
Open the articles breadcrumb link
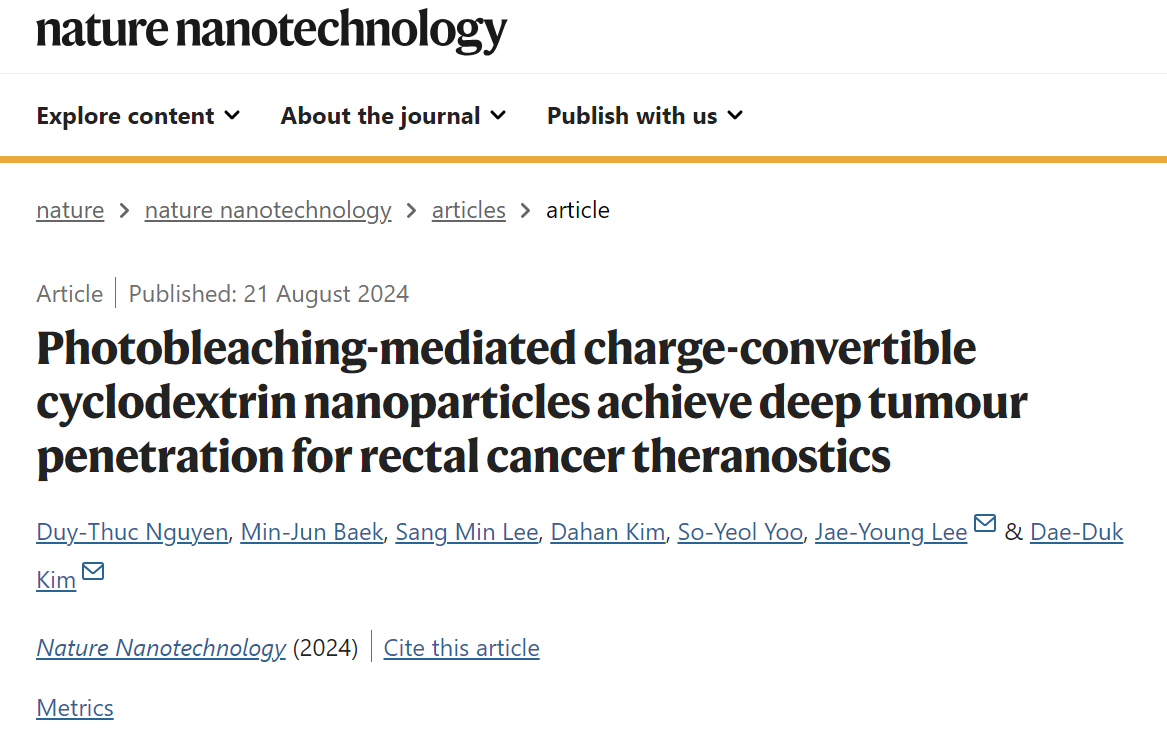pyautogui.click(x=468, y=211)
